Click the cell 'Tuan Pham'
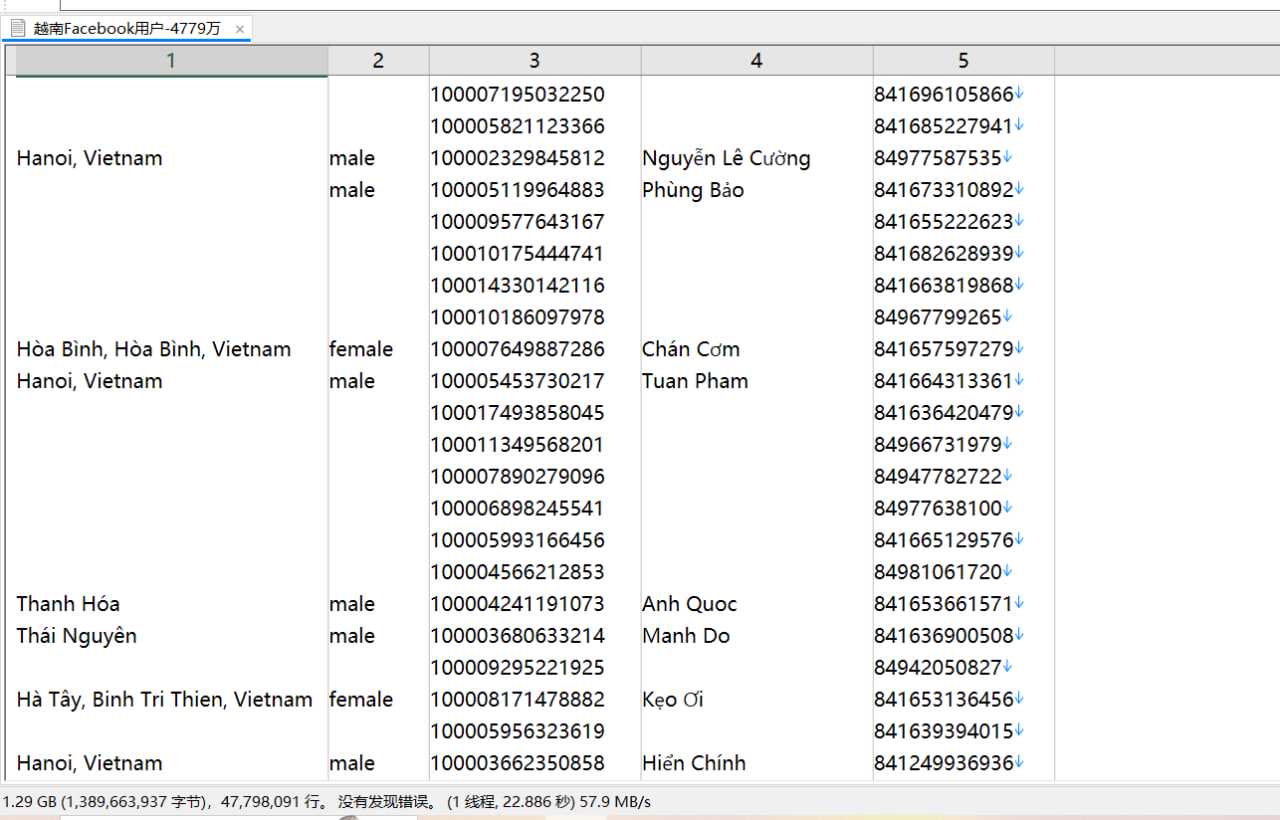Screen dimensions: 1280x820 click(x=695, y=381)
